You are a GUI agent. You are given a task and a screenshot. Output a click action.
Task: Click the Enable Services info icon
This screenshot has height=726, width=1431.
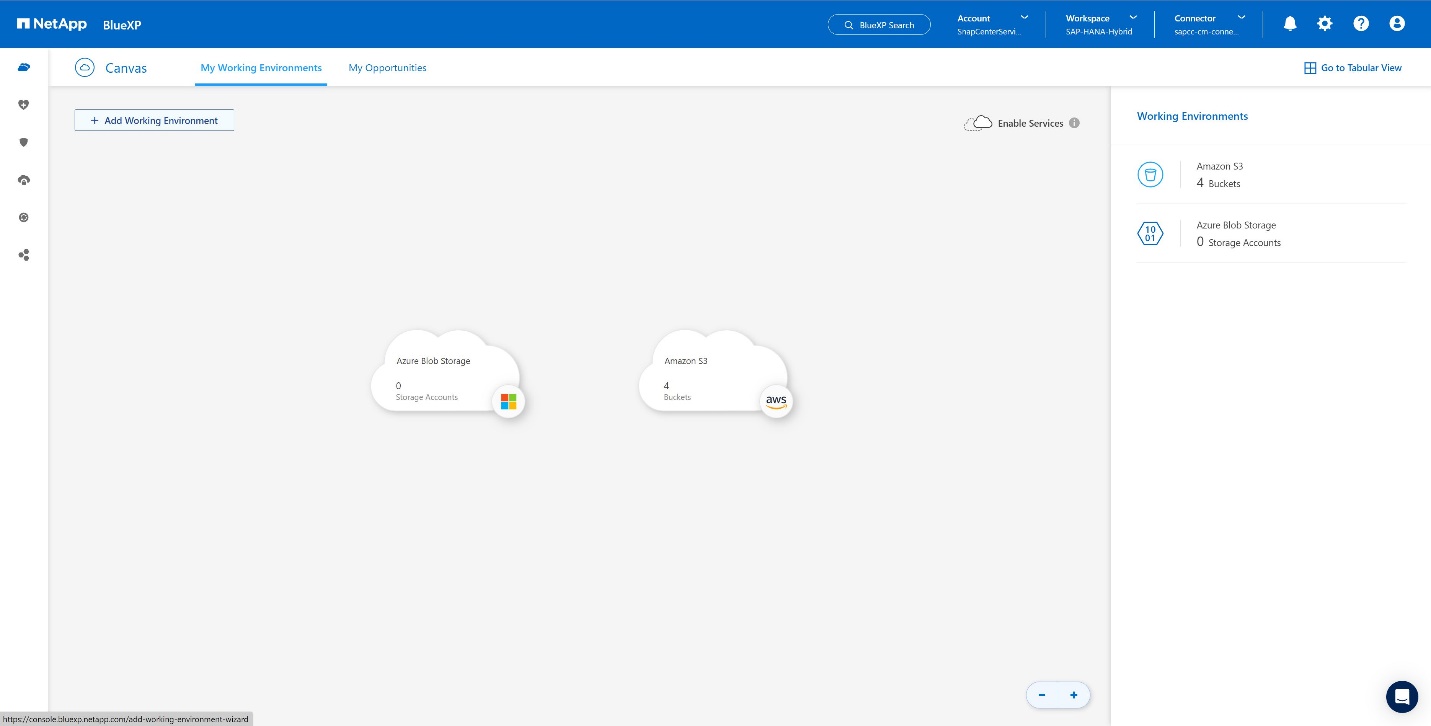pos(1074,123)
